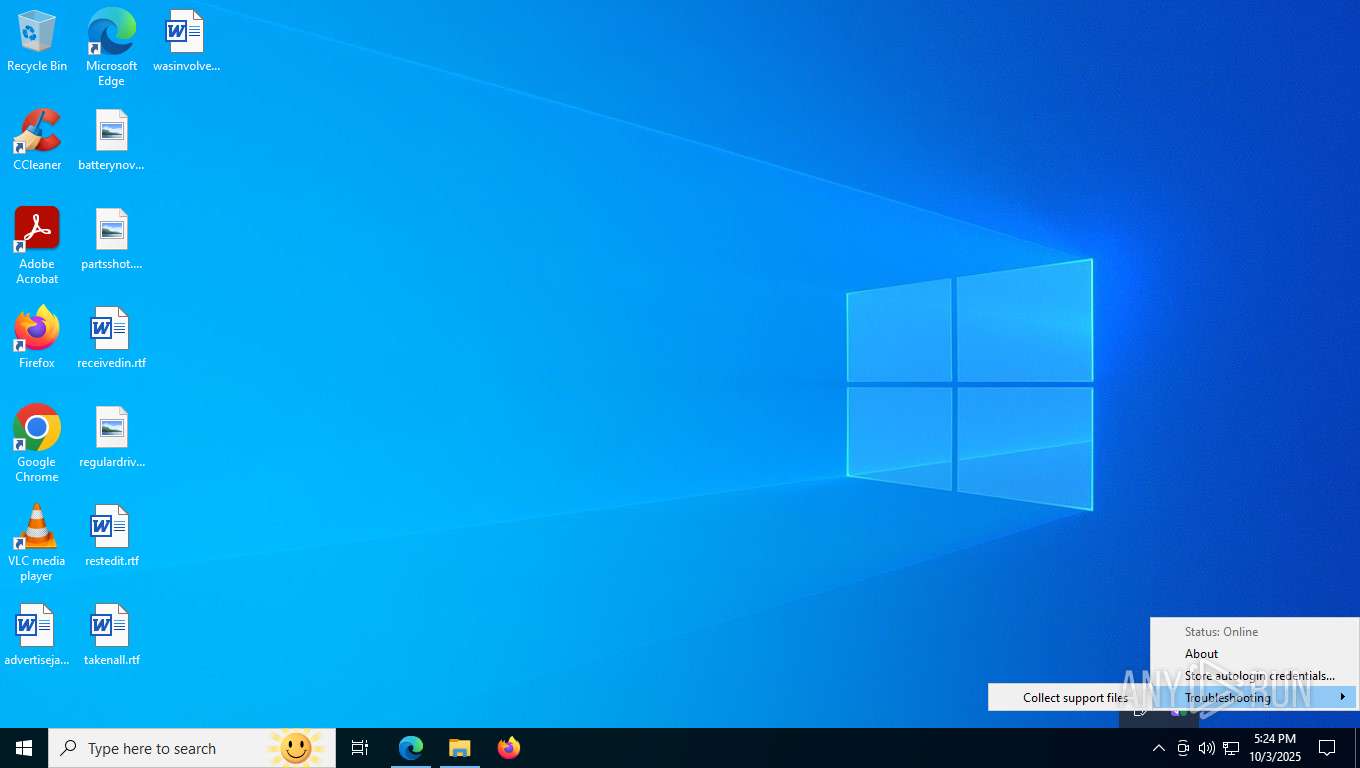Open the Windows Start menu
The width and height of the screenshot is (1360, 768).
coord(24,748)
